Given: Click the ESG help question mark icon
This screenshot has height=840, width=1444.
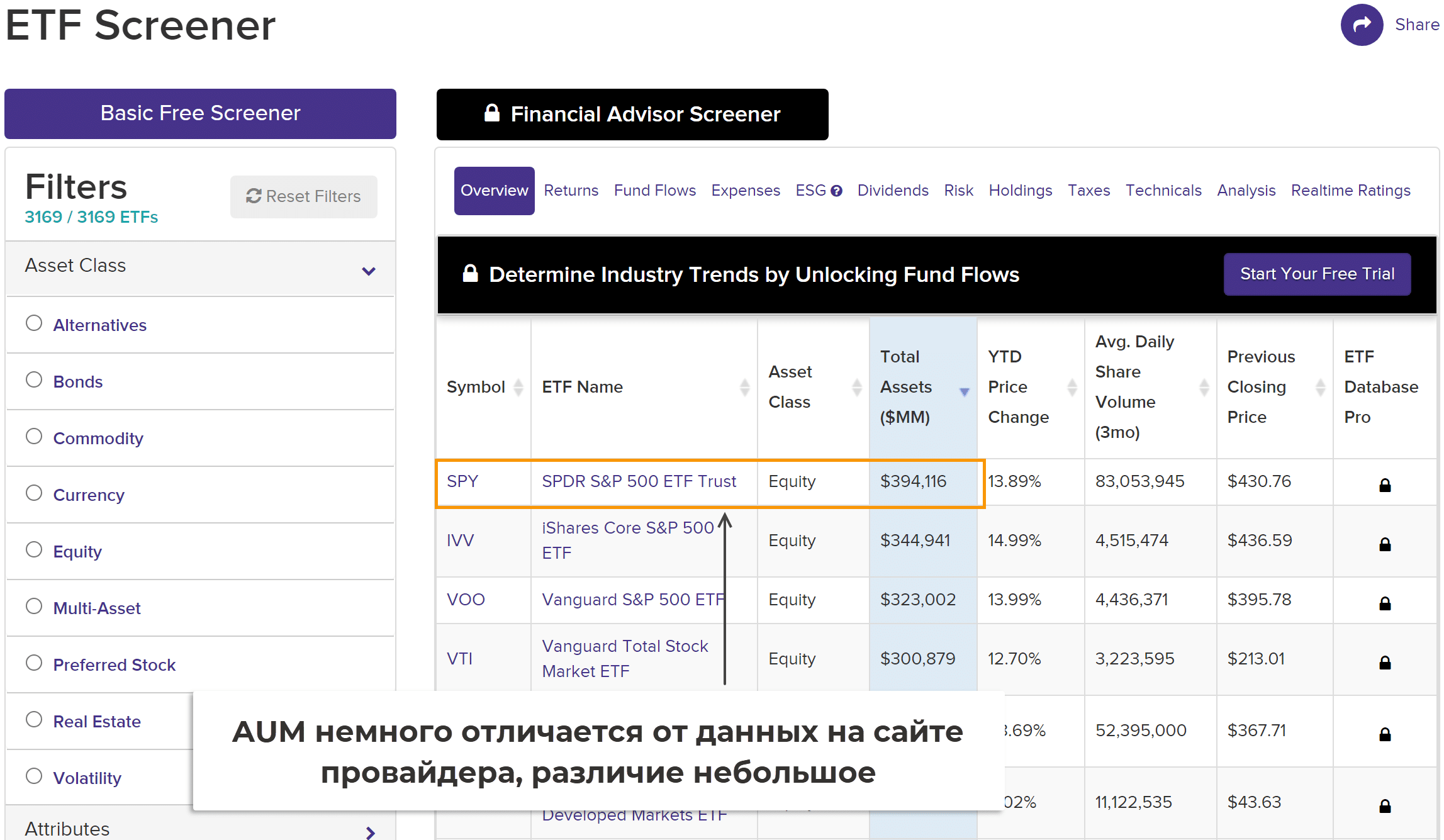Looking at the screenshot, I should tap(836, 191).
